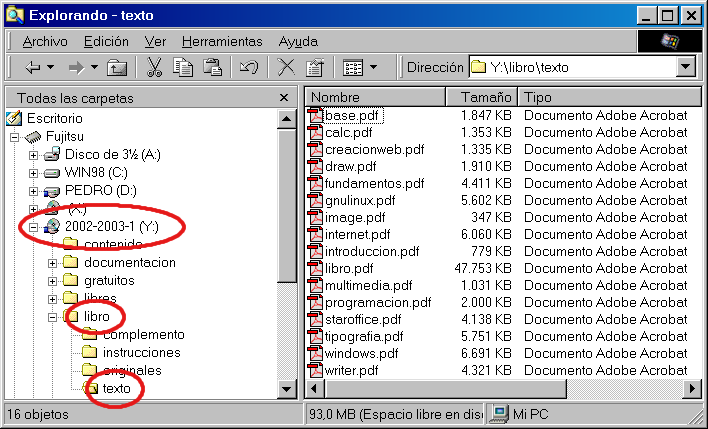Open the Archivo menu
This screenshot has width=708, height=429.
44,41
